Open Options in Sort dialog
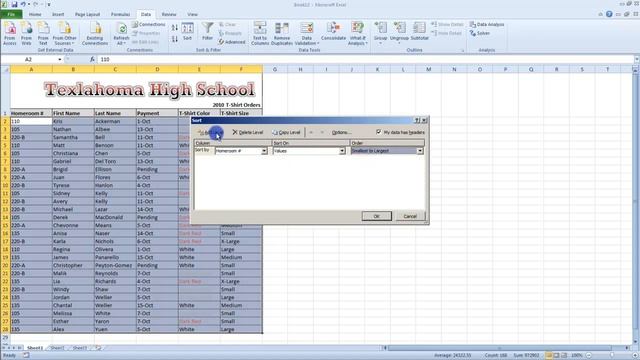Screen dimensions: 640x360 (341, 133)
